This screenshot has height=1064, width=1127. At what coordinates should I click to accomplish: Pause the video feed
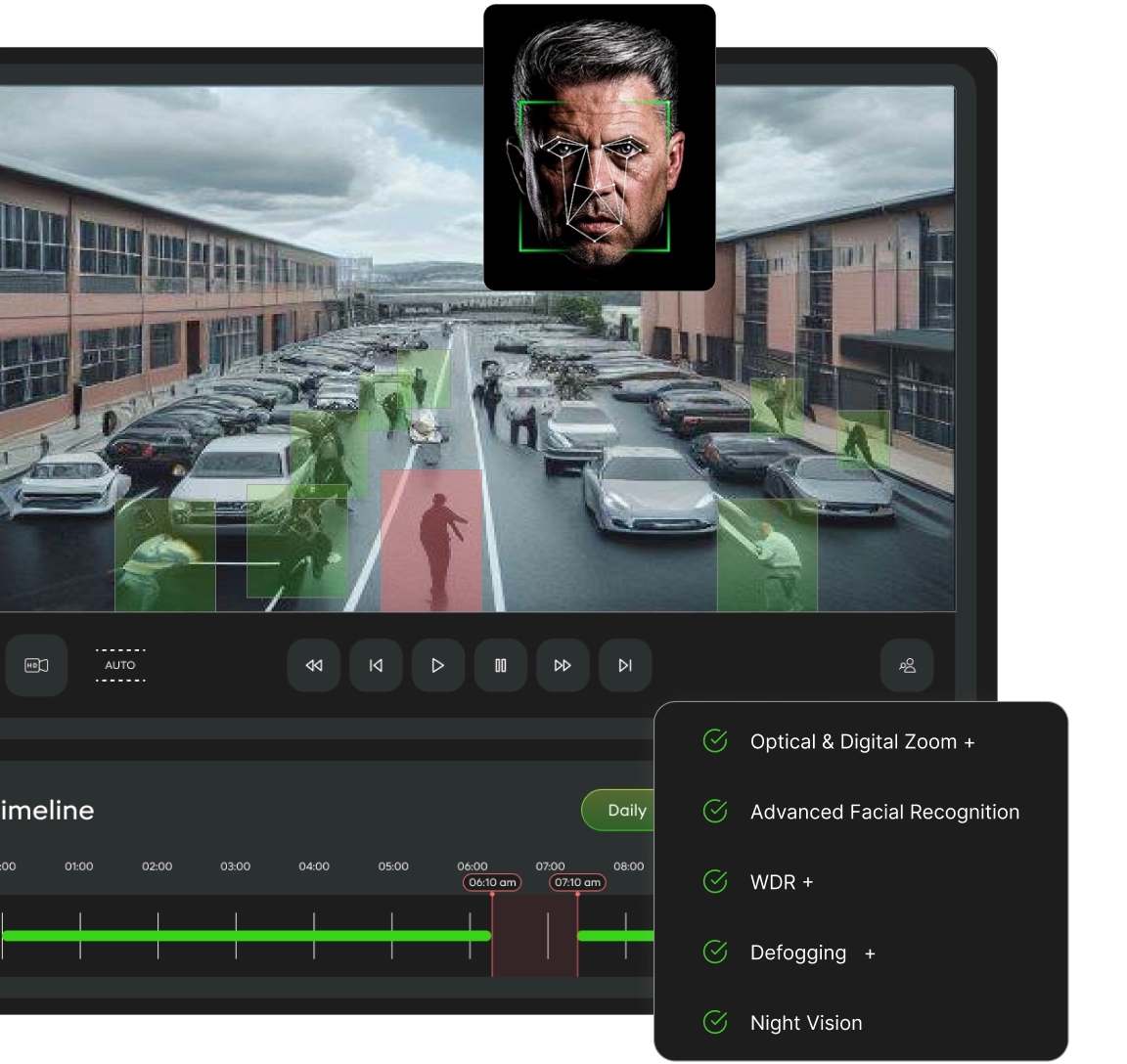(500, 665)
